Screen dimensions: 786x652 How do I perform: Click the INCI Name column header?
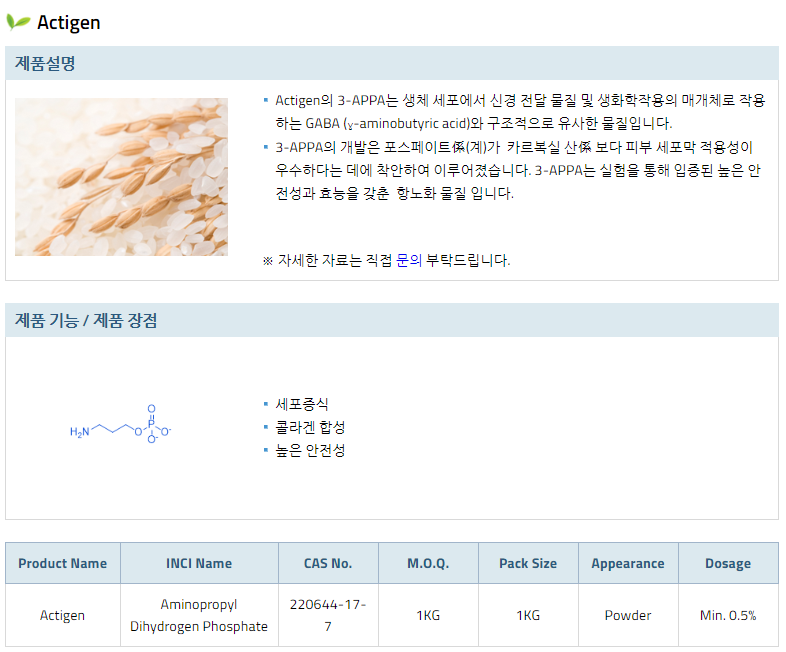click(x=199, y=563)
